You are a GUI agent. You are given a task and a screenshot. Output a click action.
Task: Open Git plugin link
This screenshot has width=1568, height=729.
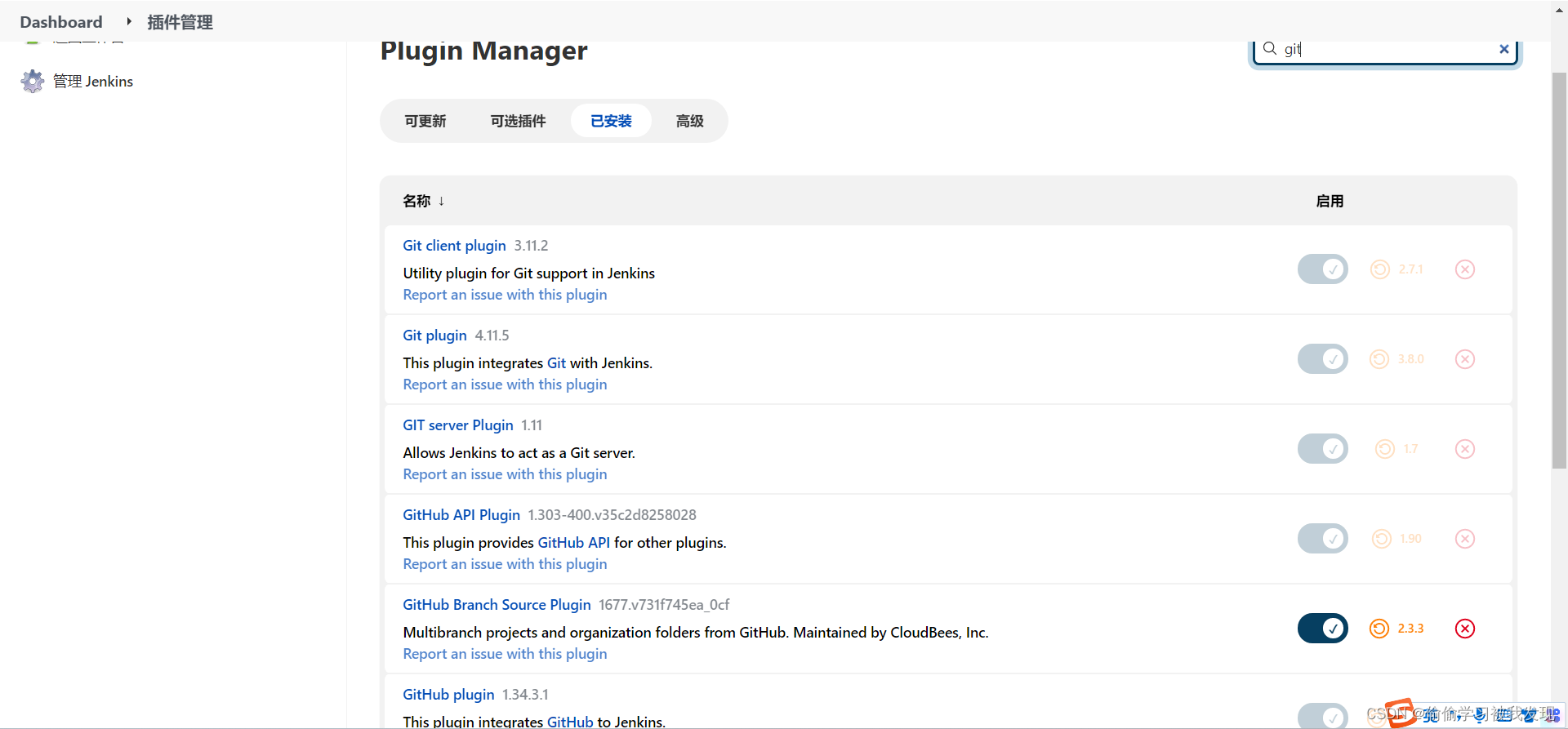coord(434,336)
